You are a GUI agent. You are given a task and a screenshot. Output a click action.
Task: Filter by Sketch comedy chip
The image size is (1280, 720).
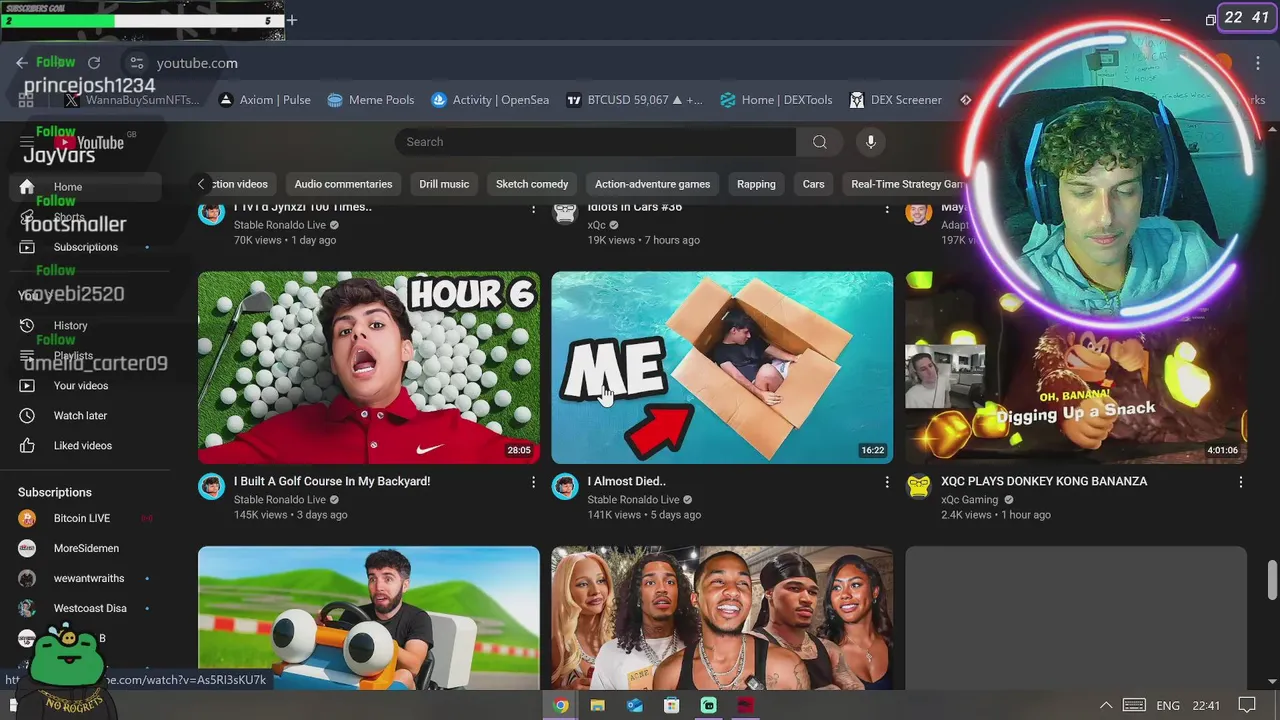tap(532, 184)
